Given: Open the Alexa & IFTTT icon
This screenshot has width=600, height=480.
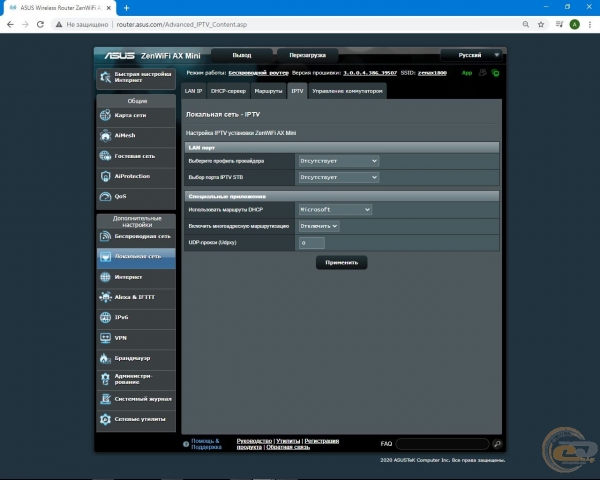Looking at the screenshot, I should (x=105, y=297).
